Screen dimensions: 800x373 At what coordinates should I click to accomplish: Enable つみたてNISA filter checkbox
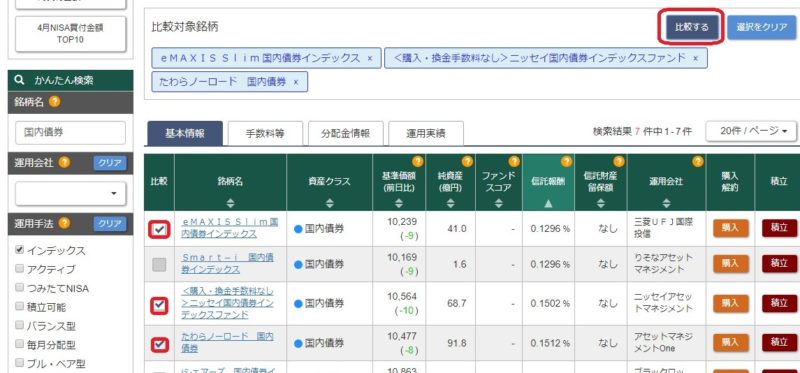tap(19, 287)
